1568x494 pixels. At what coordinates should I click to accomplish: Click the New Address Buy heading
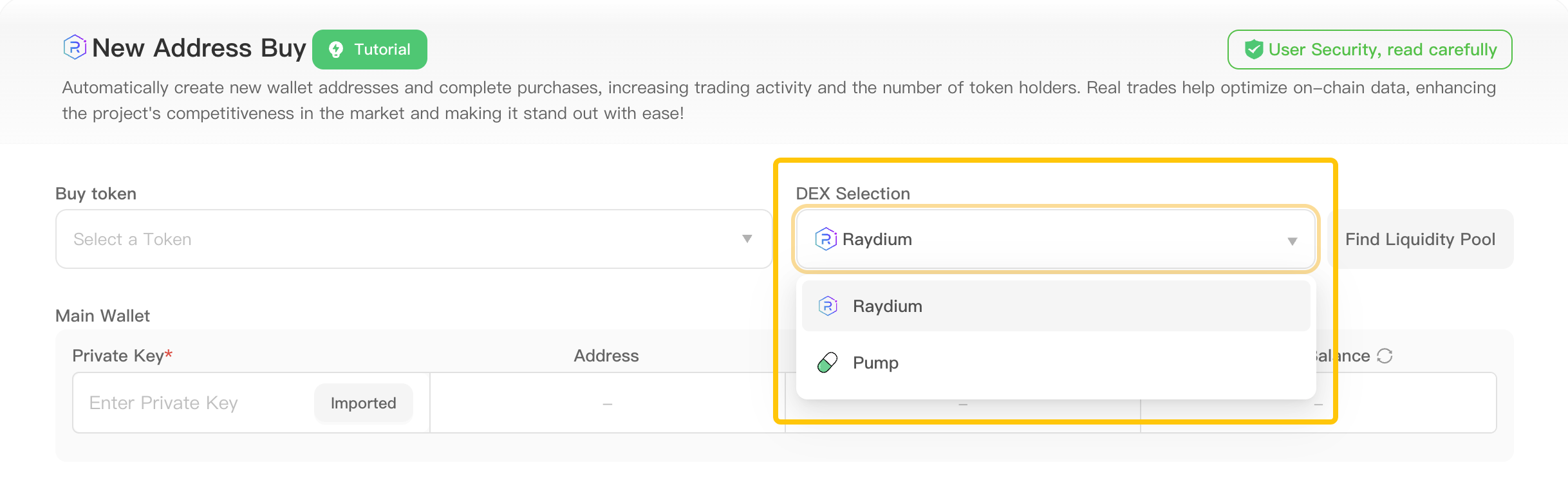[x=198, y=48]
